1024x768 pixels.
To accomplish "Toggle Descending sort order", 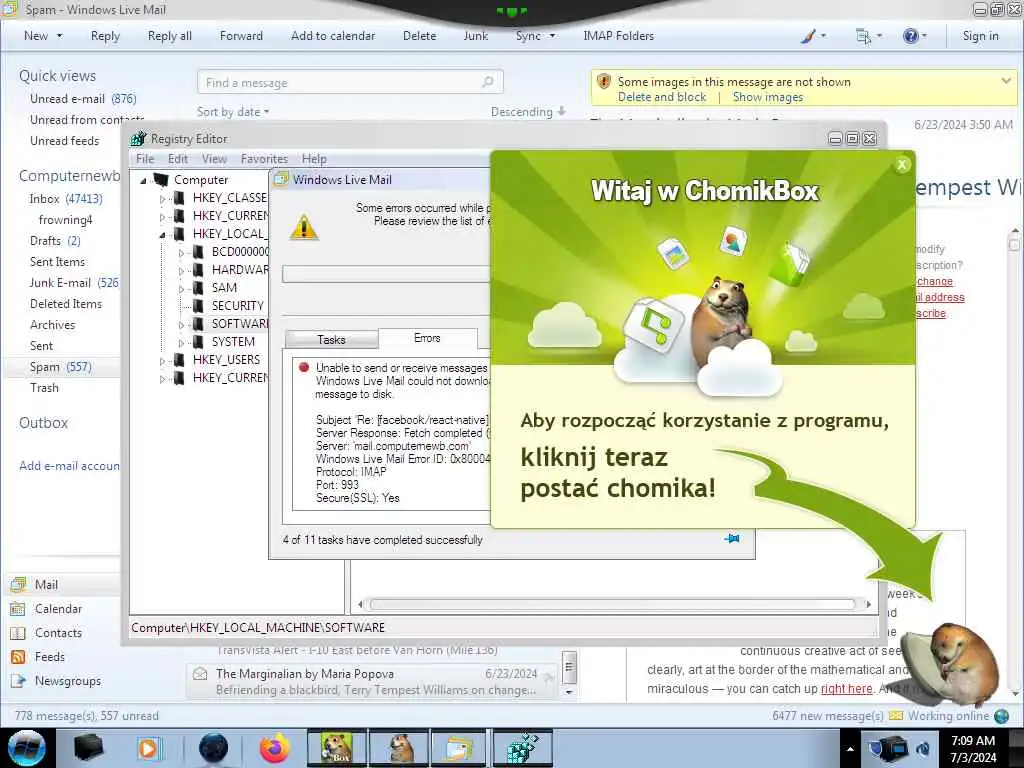I will point(528,112).
